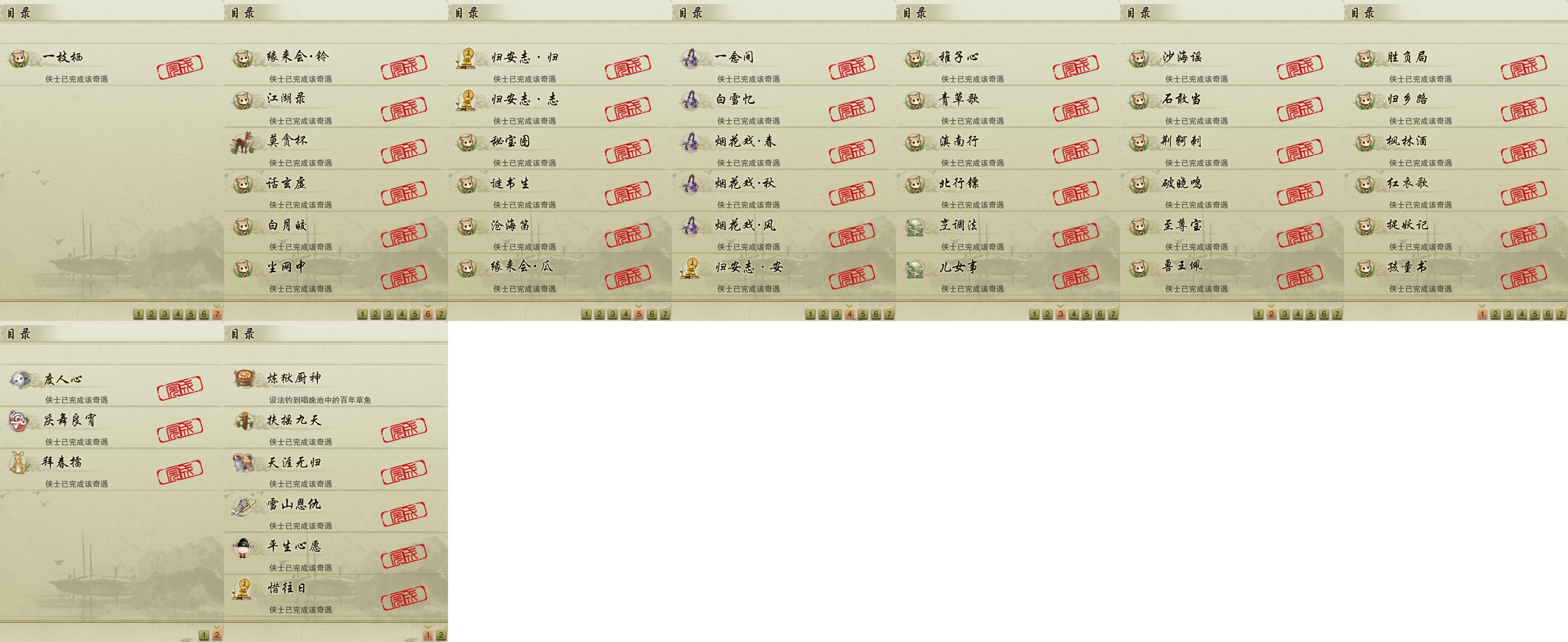This screenshot has height=642, width=1568.
Task: Select the highlighted page 7 tab
Action: [217, 314]
